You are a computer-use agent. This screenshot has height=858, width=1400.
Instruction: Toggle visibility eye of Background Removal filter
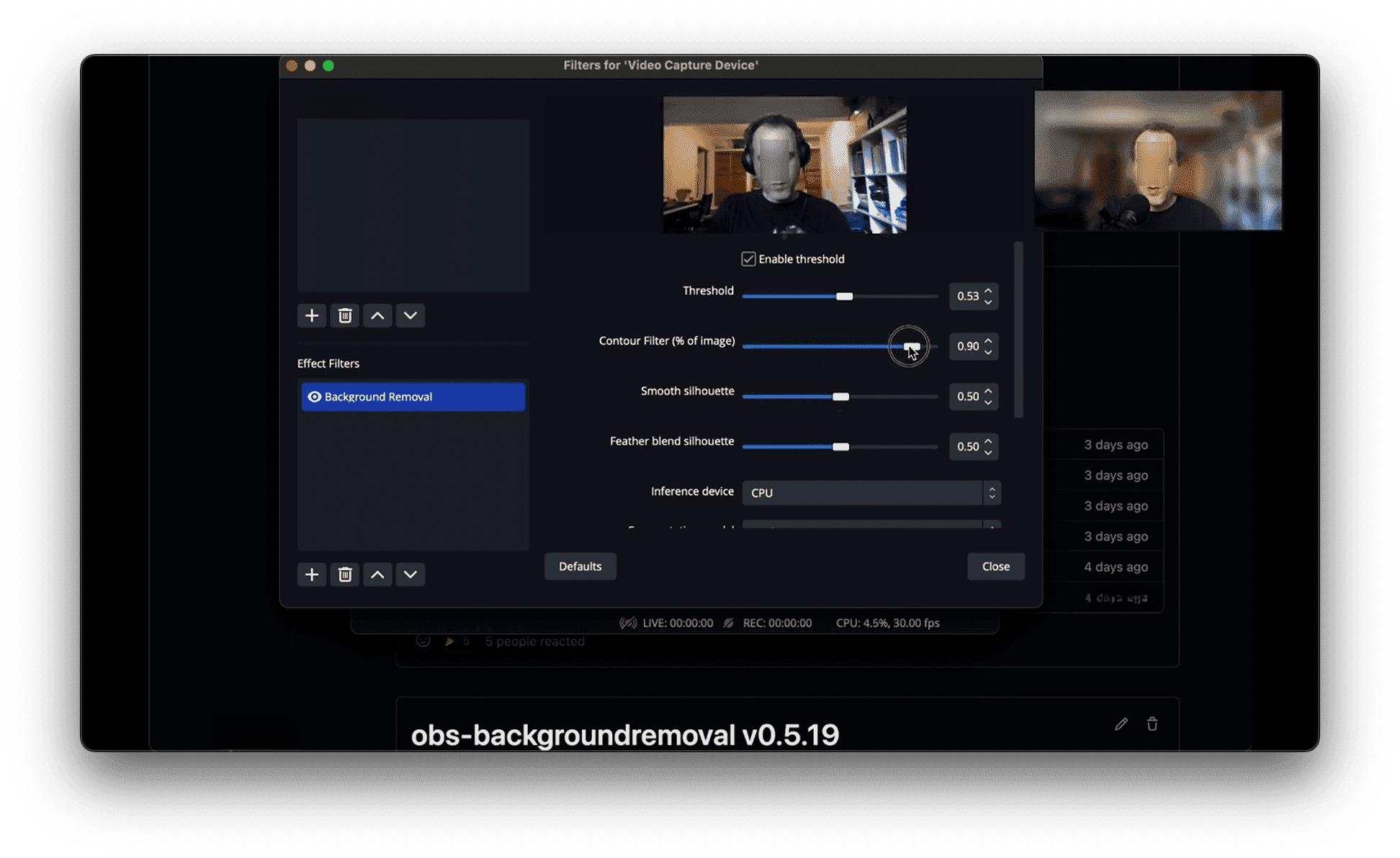point(315,397)
